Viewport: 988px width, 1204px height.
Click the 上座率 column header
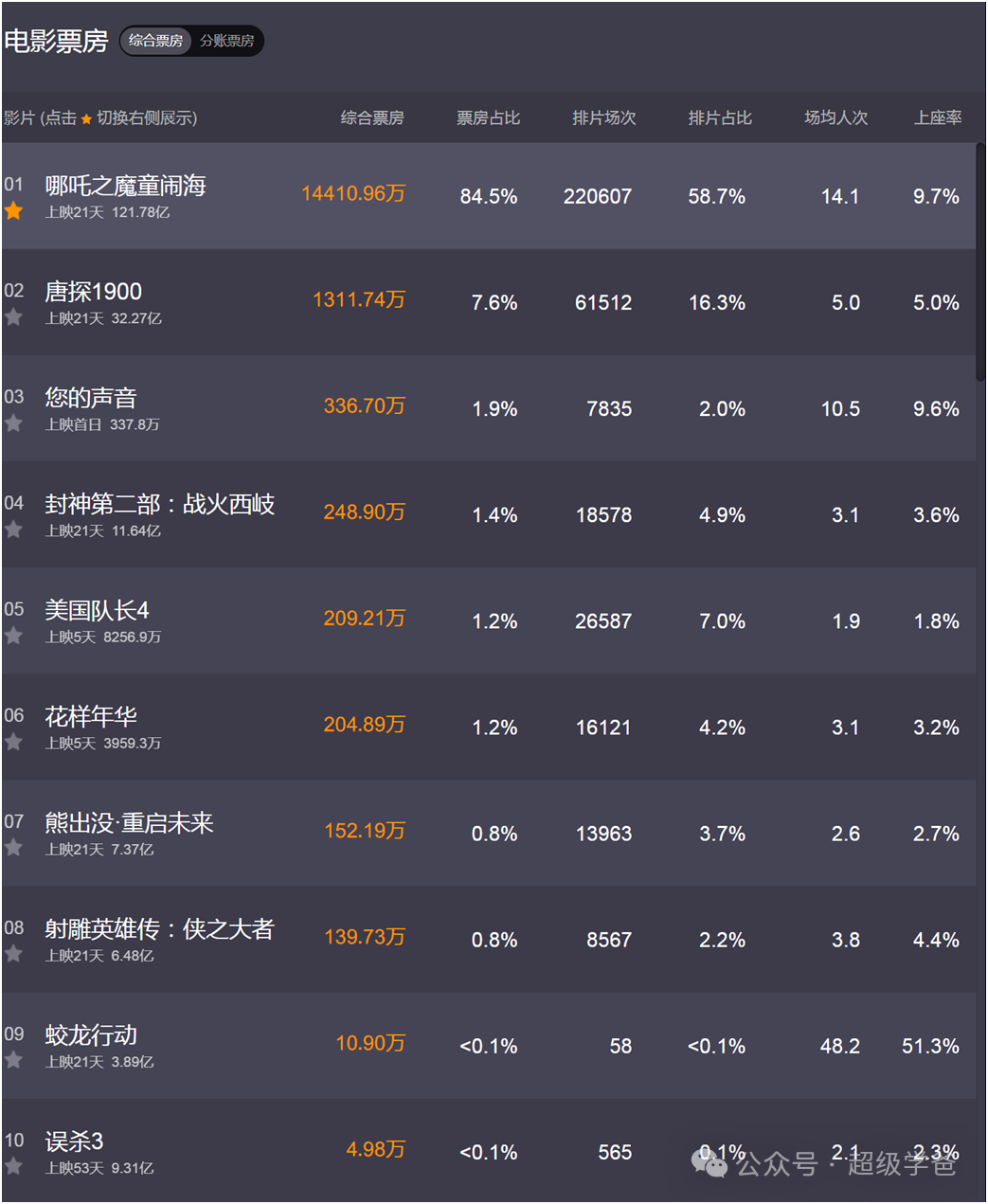[938, 117]
